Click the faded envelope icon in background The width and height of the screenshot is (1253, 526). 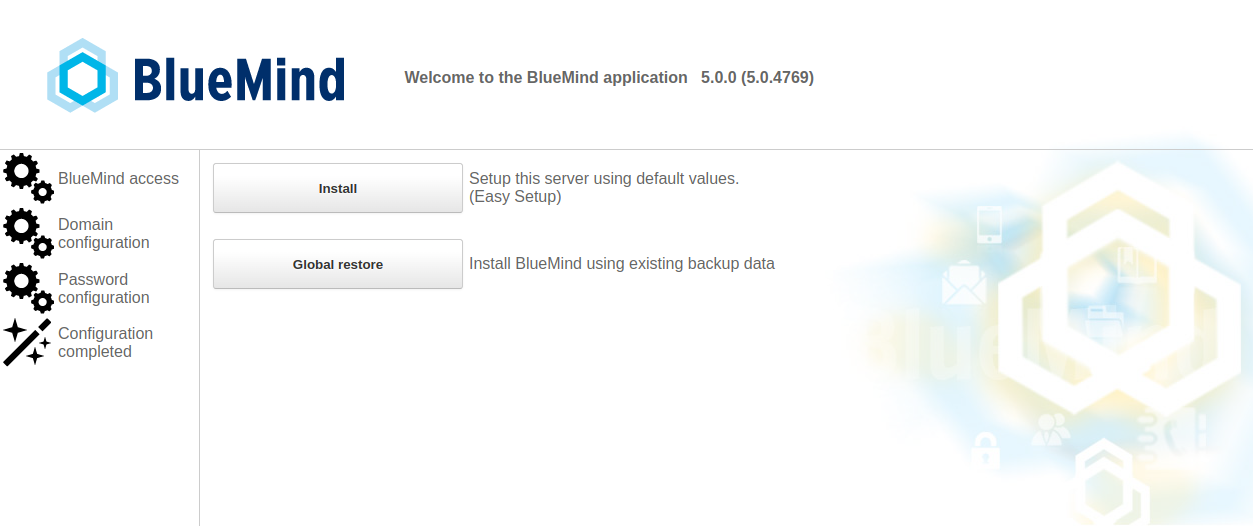click(x=963, y=283)
